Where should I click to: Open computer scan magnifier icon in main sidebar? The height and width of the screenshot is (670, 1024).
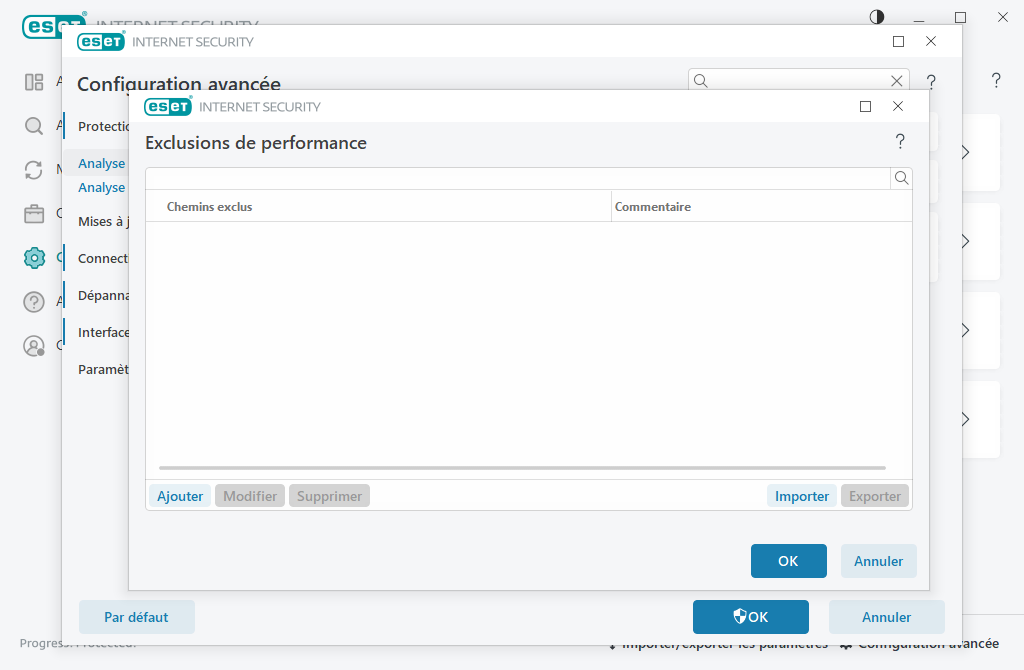(x=34, y=126)
